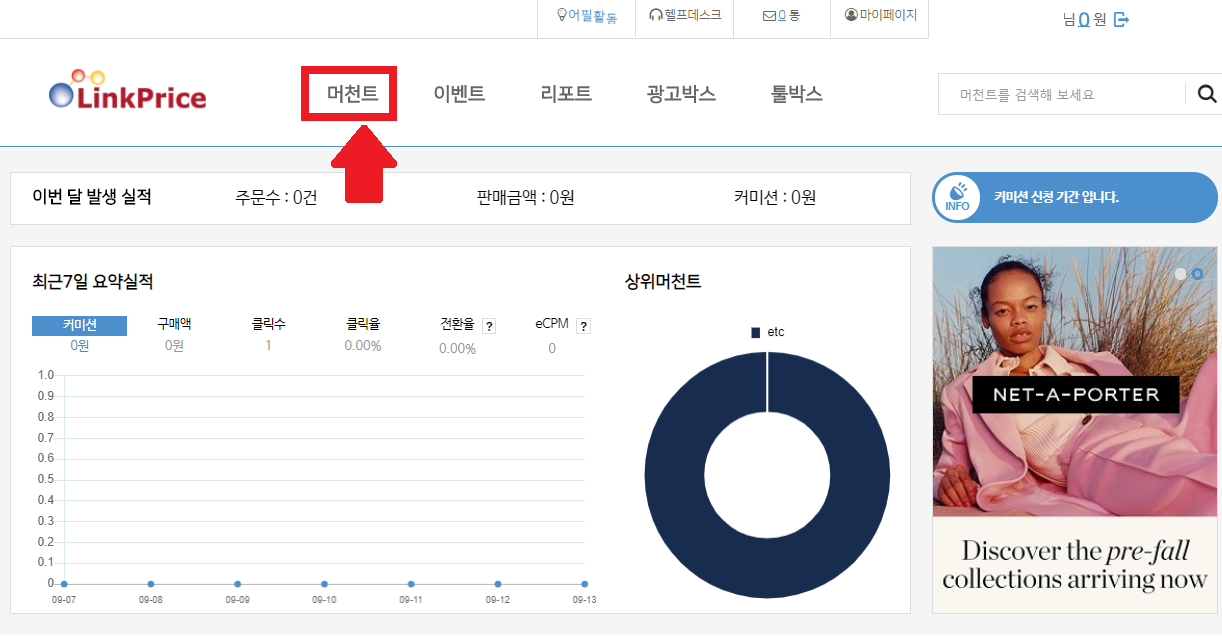Click the magnifier search icon
The width and height of the screenshot is (1222, 638).
(1207, 94)
